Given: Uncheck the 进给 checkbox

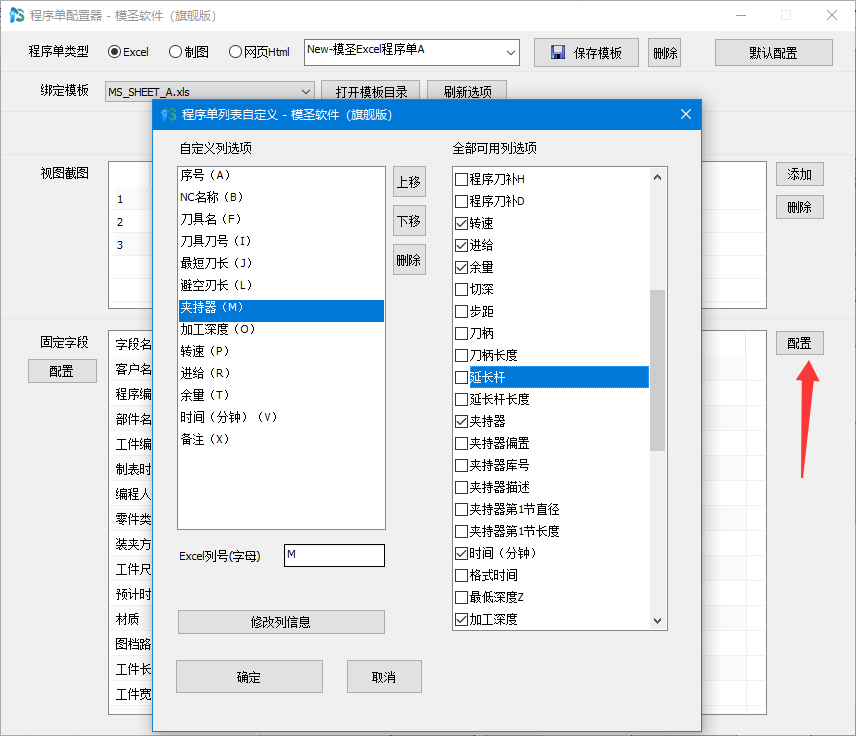Looking at the screenshot, I should [461, 245].
